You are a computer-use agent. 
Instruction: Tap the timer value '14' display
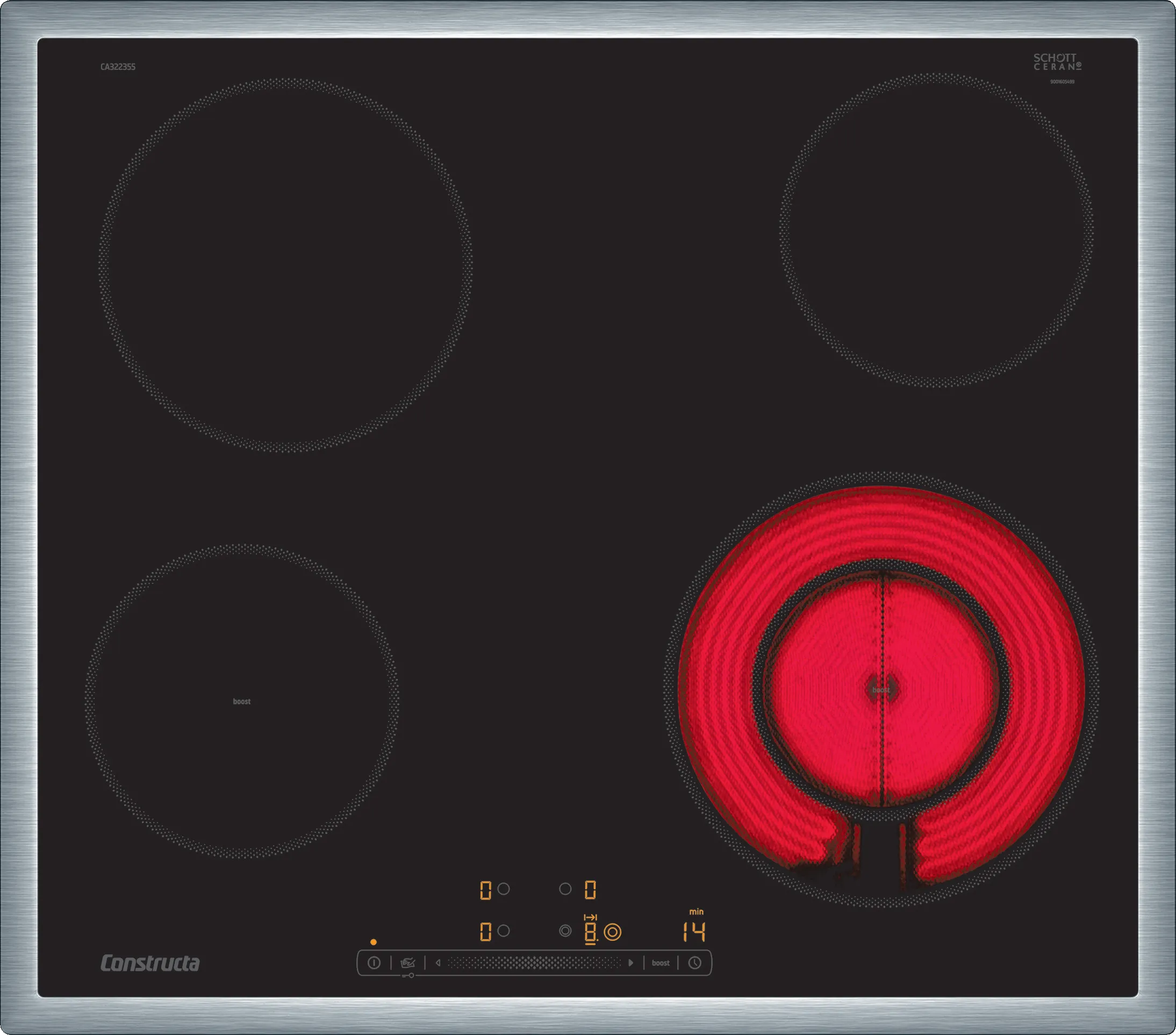coord(694,931)
